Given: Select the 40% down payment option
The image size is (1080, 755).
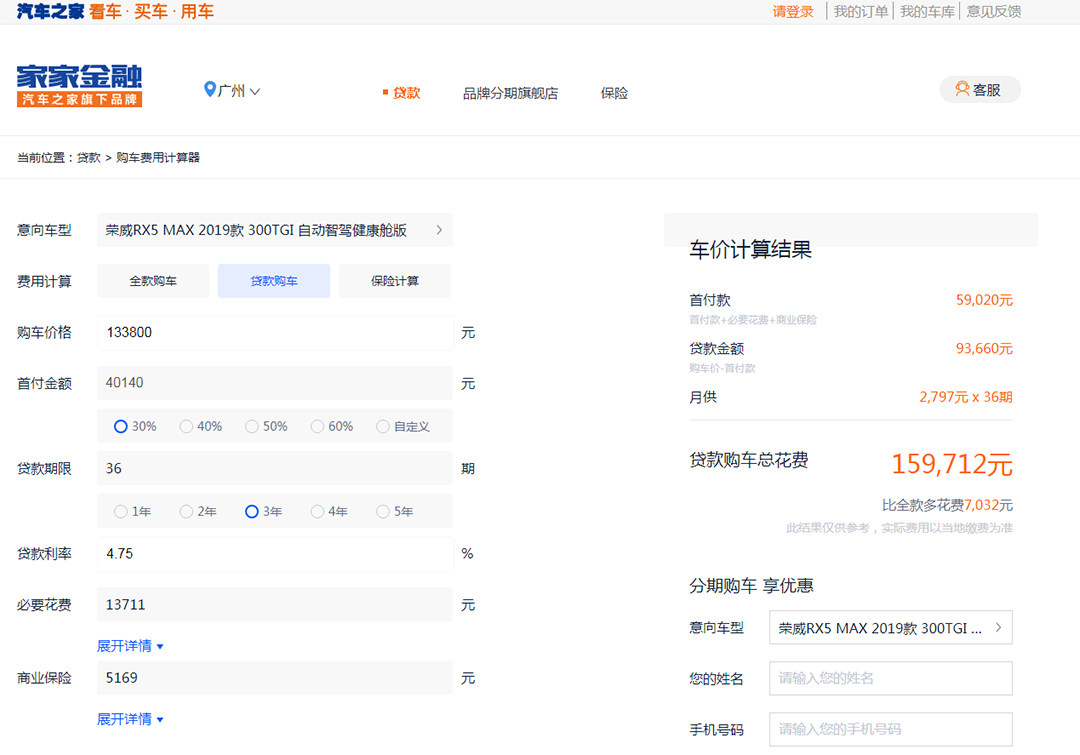Looking at the screenshot, I should [187, 426].
